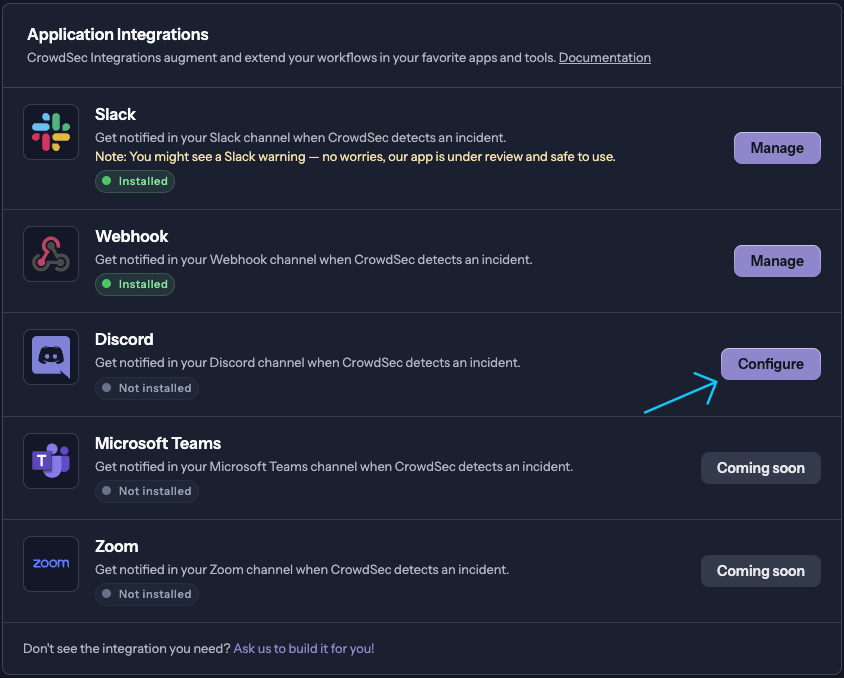Click Not installed badge under Zoom
Image resolution: width=844 pixels, height=679 pixels.
147,594
